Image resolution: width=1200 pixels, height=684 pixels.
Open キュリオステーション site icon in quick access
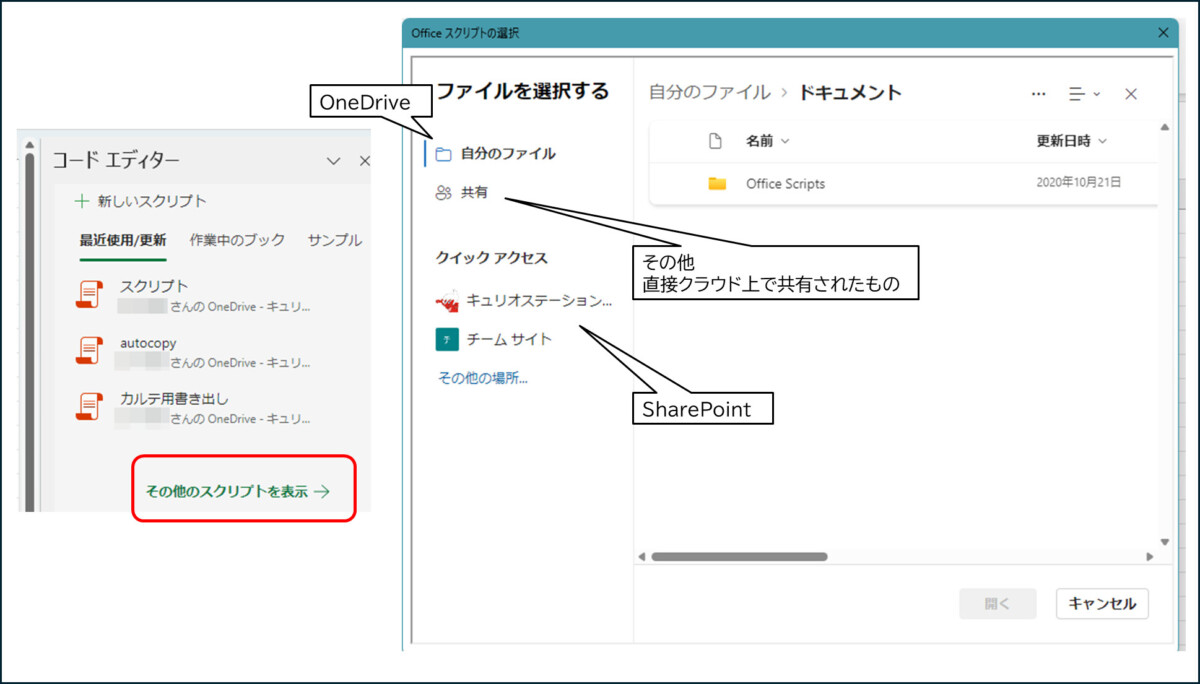point(447,300)
